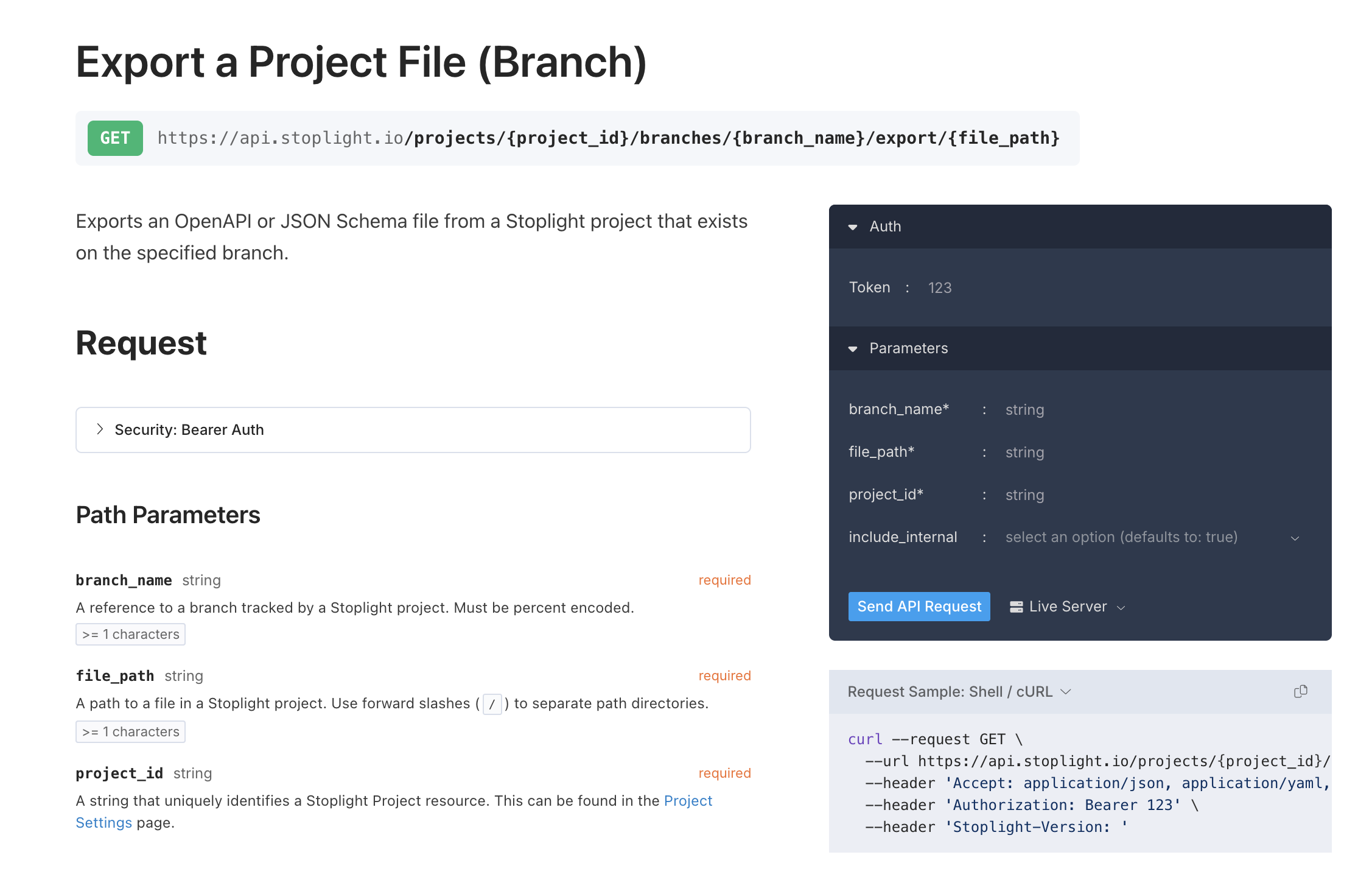
Task: Click the Accept header code line
Action: (x=1097, y=783)
